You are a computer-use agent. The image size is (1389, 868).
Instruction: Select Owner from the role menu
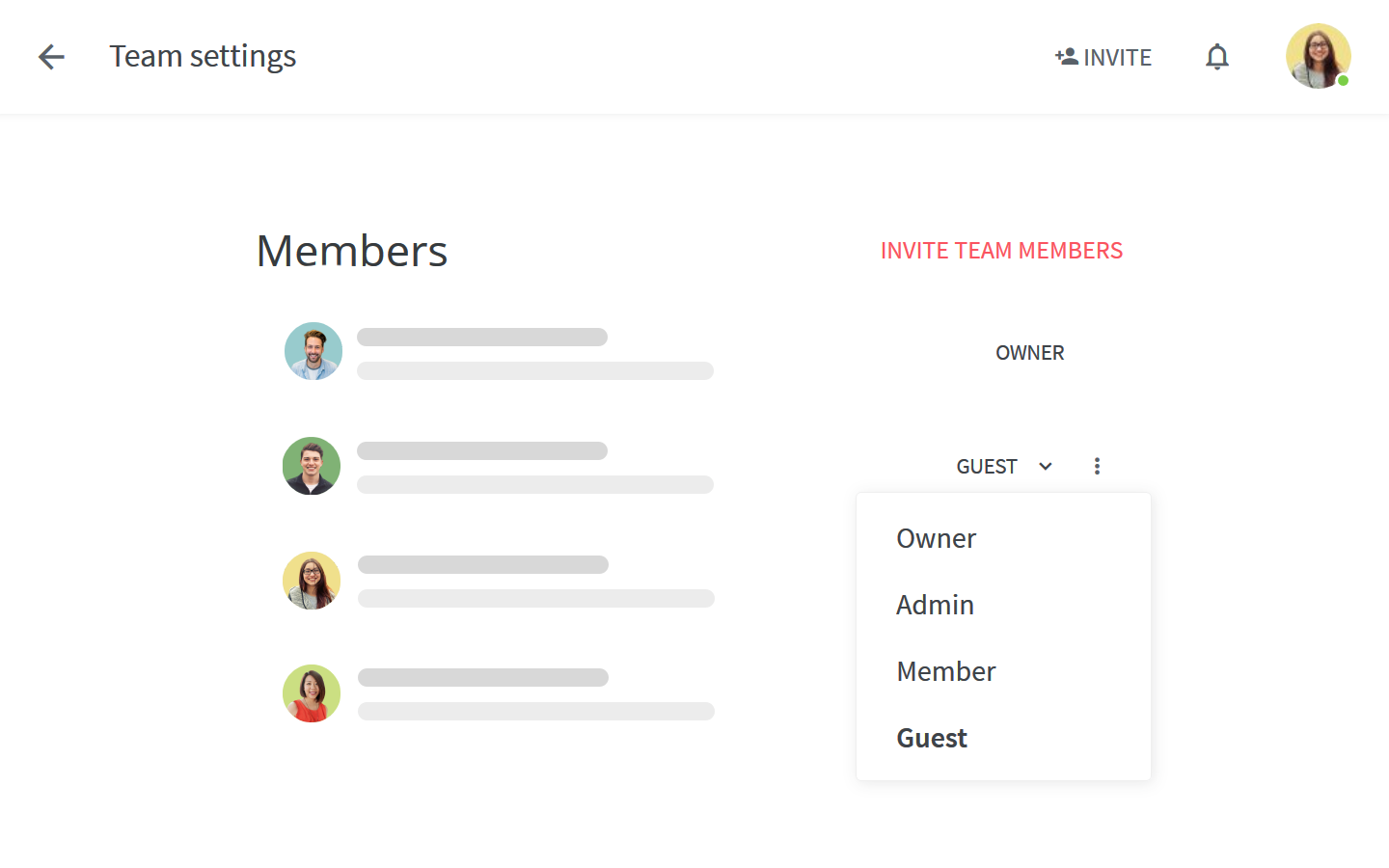tap(936, 538)
